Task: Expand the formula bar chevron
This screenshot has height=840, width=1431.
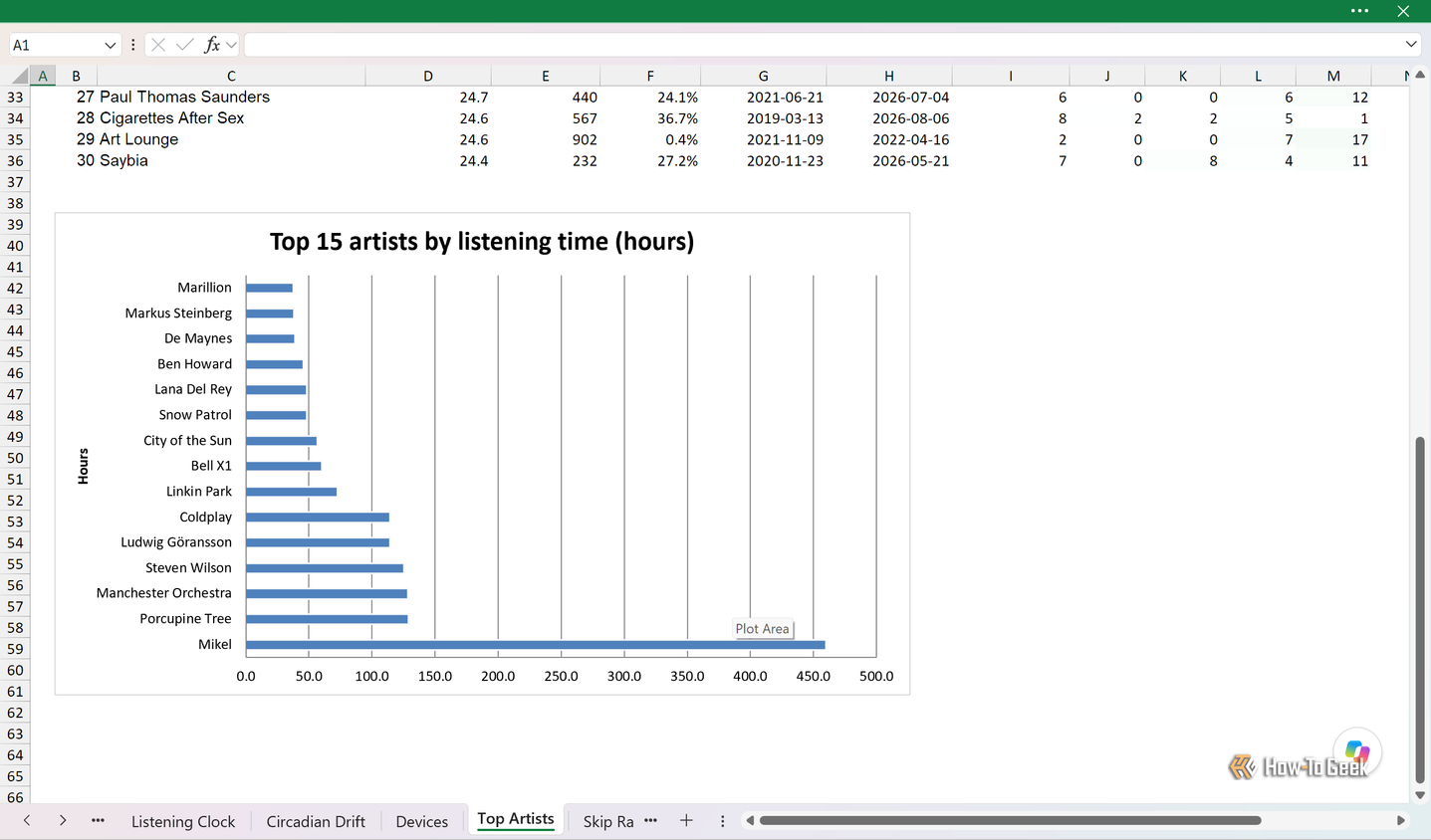Action: 1411,44
